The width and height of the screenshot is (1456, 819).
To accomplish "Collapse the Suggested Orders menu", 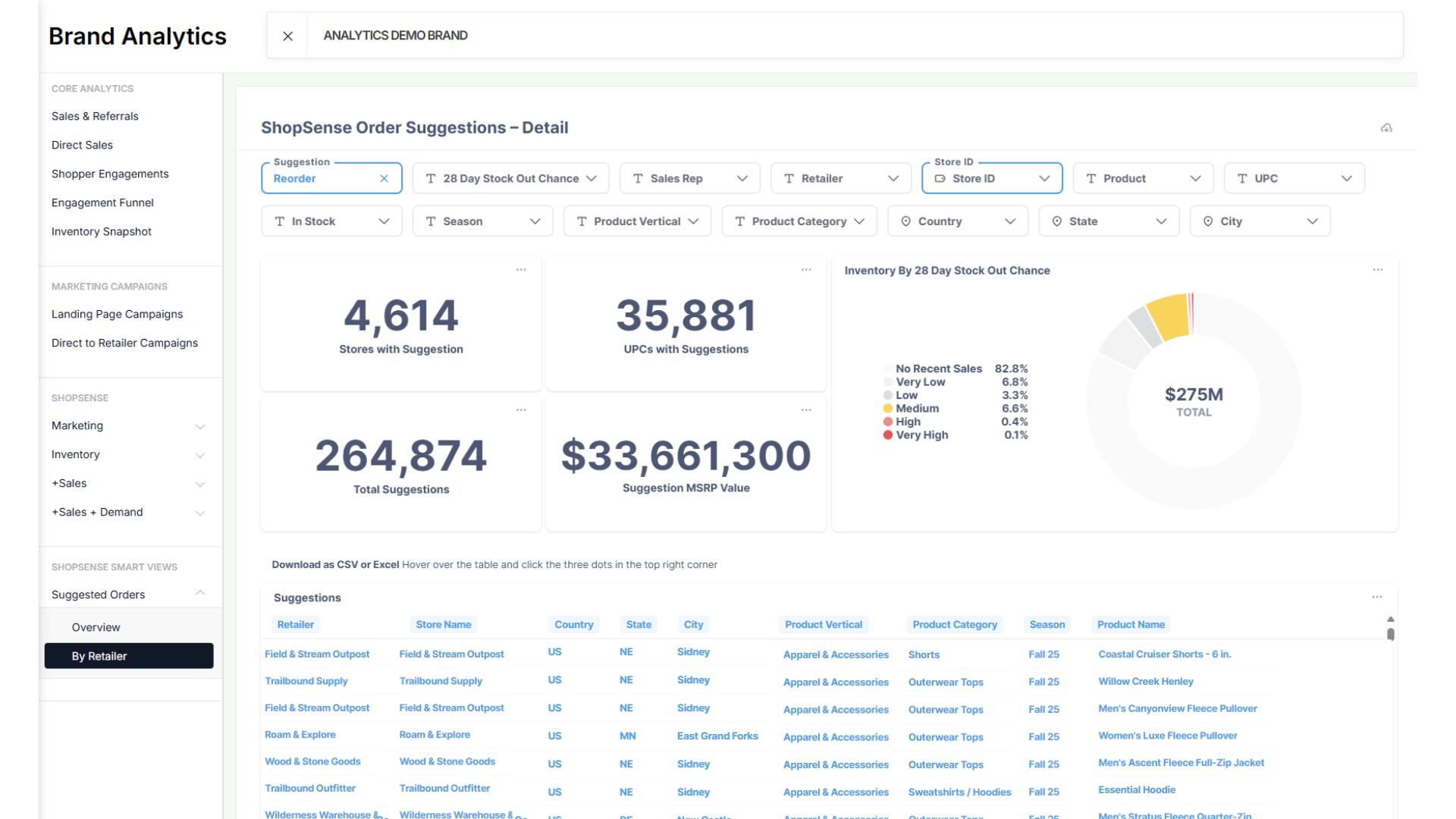I will pos(200,594).
